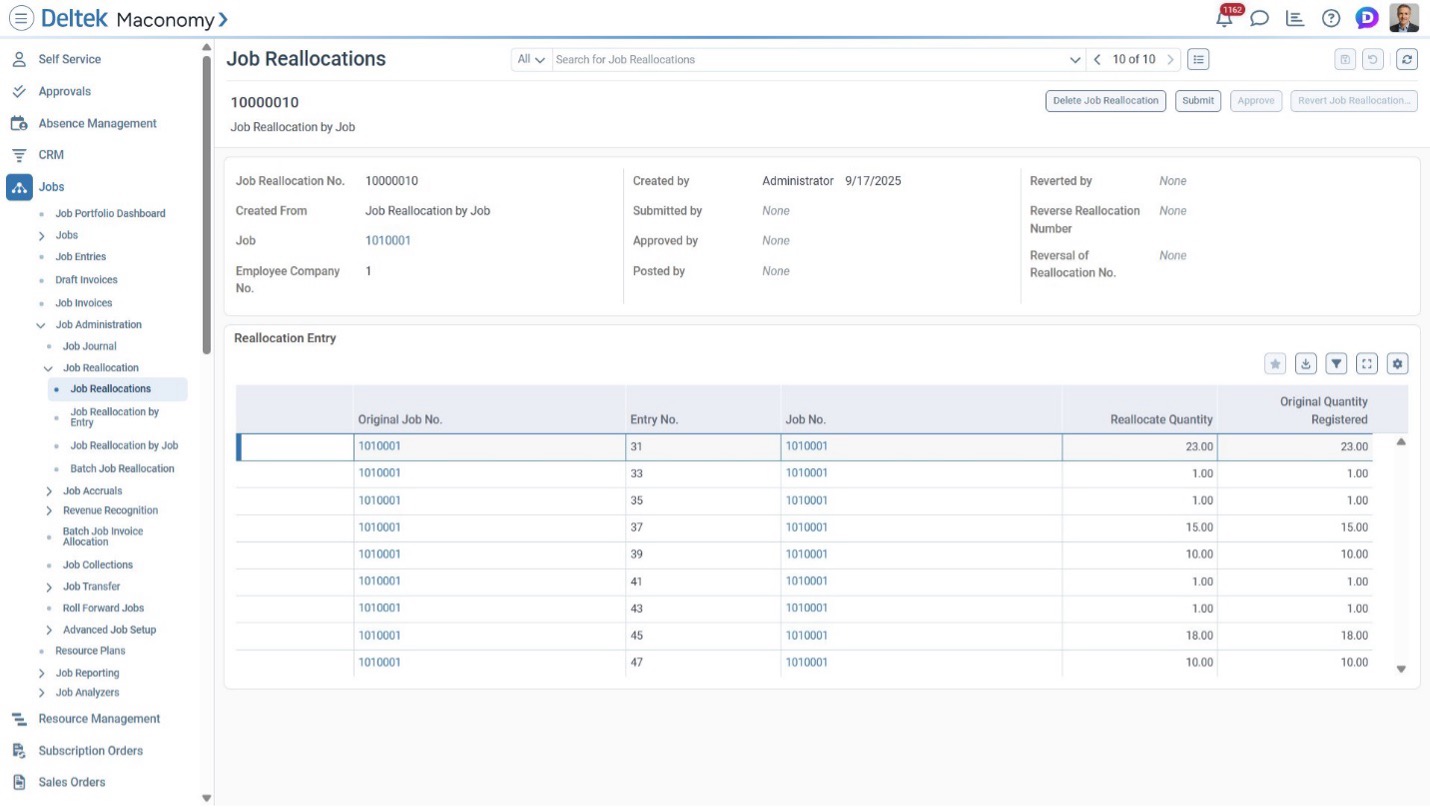
Task: Click the refresh icon in header
Action: click(x=1406, y=60)
